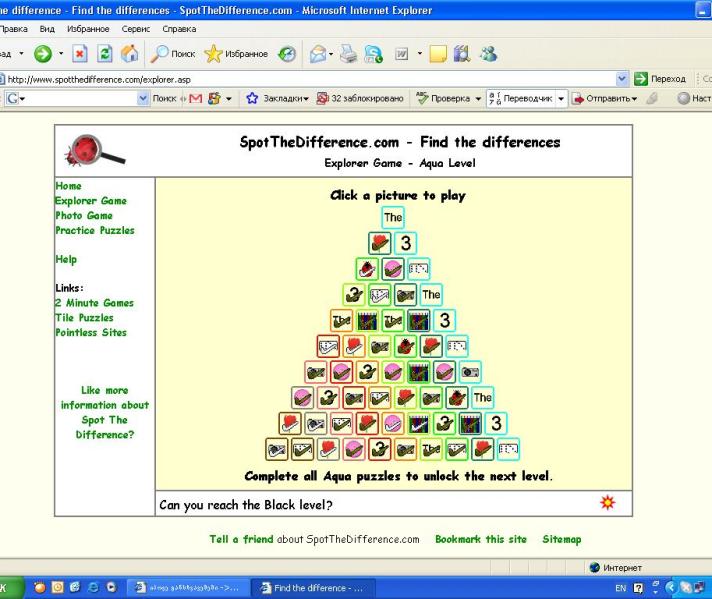Click the Отправить send button
Screen dimensions: 712x599
pos(604,98)
